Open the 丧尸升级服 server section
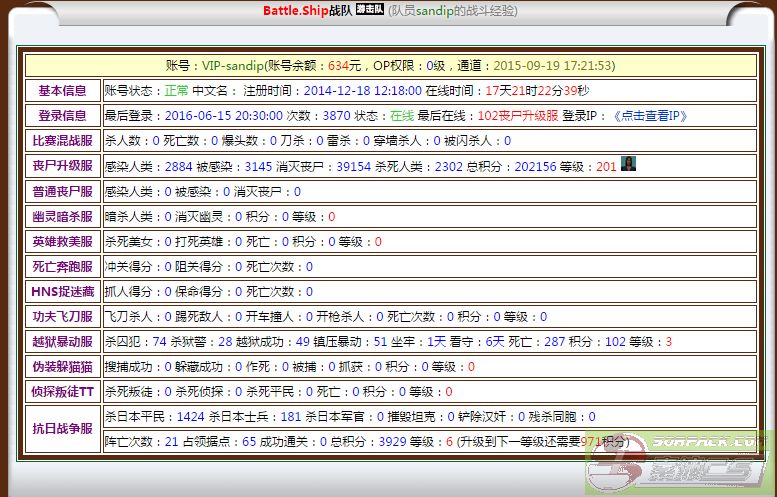This screenshot has width=777, height=497. coord(62,166)
